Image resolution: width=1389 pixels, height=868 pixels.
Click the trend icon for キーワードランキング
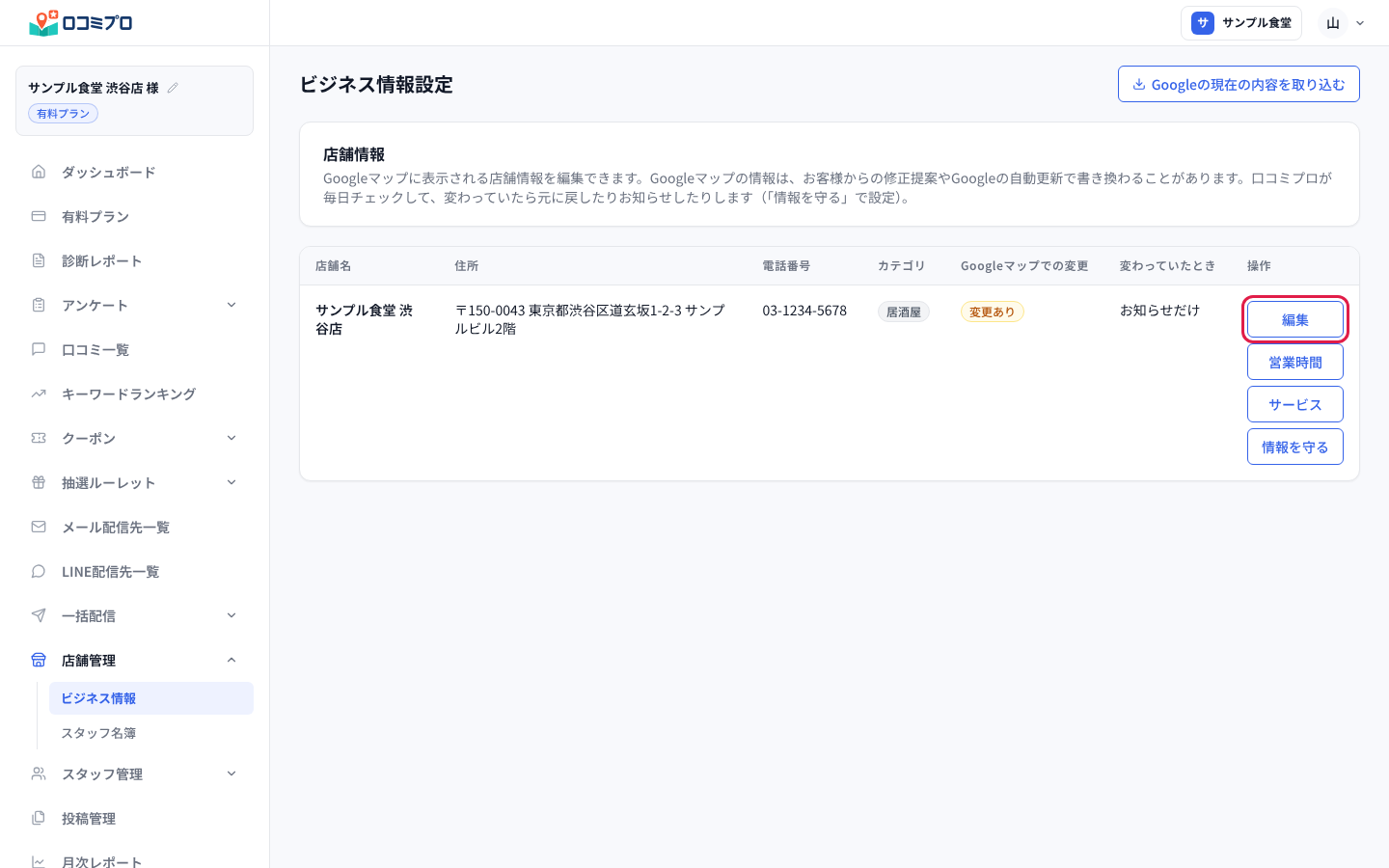pos(39,393)
